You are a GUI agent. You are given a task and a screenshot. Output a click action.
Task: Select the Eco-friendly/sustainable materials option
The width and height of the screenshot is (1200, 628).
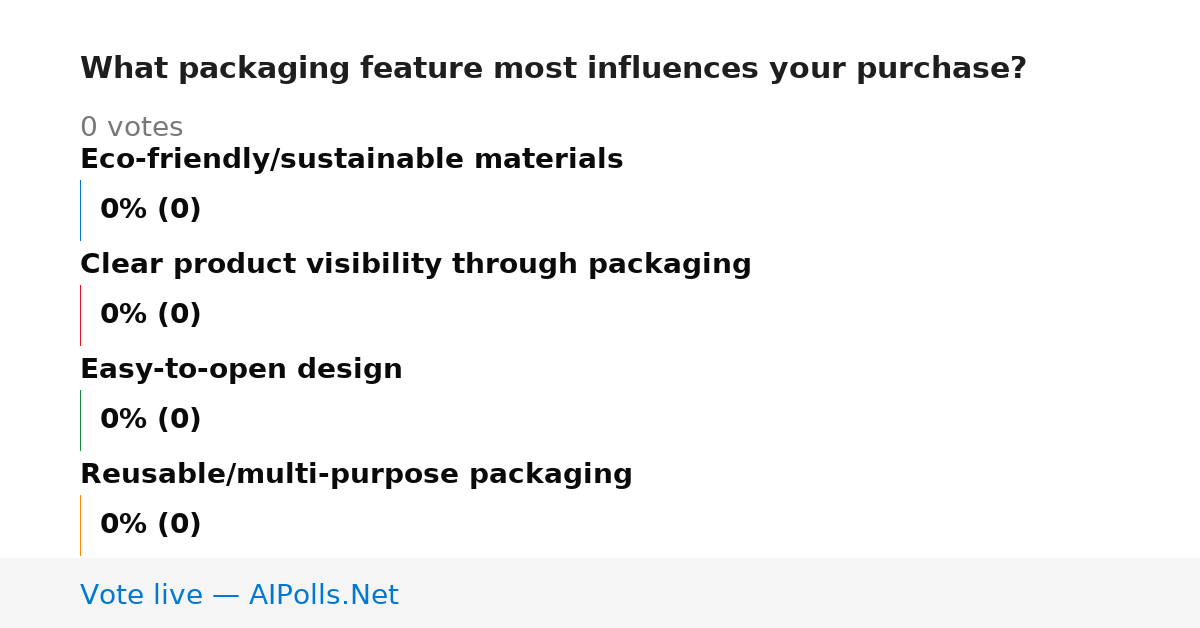(x=351, y=160)
